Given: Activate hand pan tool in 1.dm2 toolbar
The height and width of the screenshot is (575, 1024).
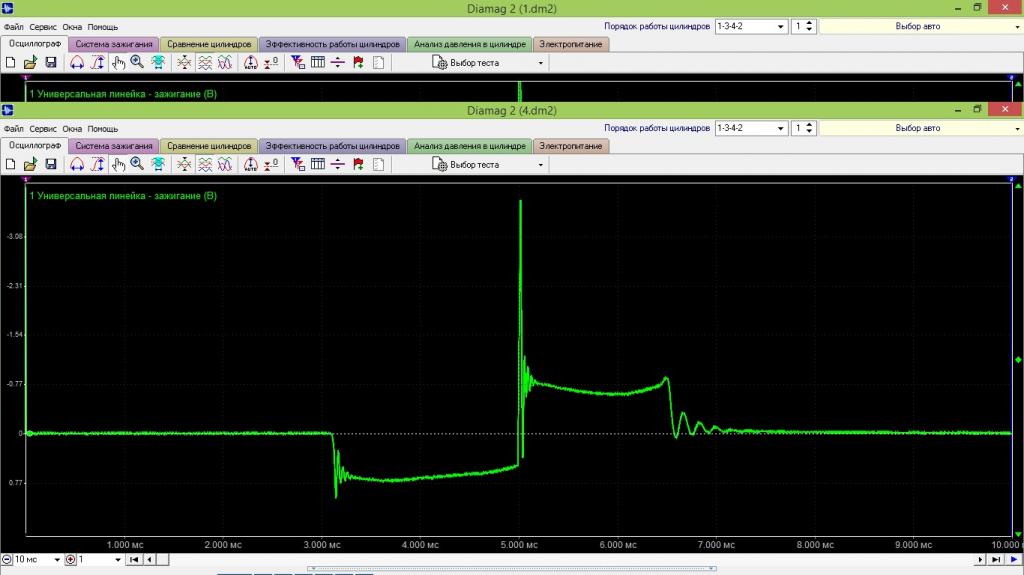Looking at the screenshot, I should point(118,63).
